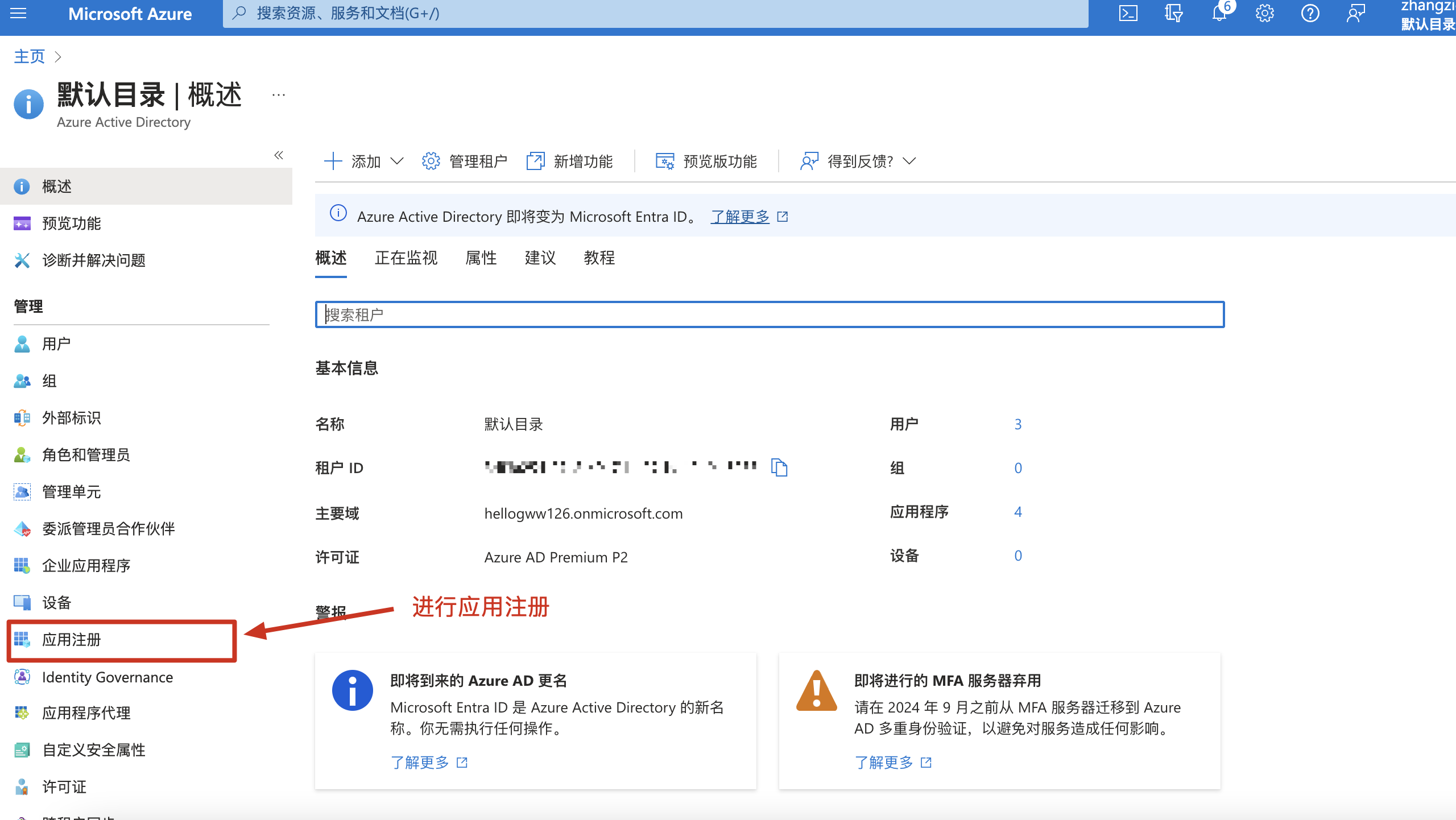
Task: Open 了解更多 under MFA 服务器弃用 card
Action: pos(884,763)
